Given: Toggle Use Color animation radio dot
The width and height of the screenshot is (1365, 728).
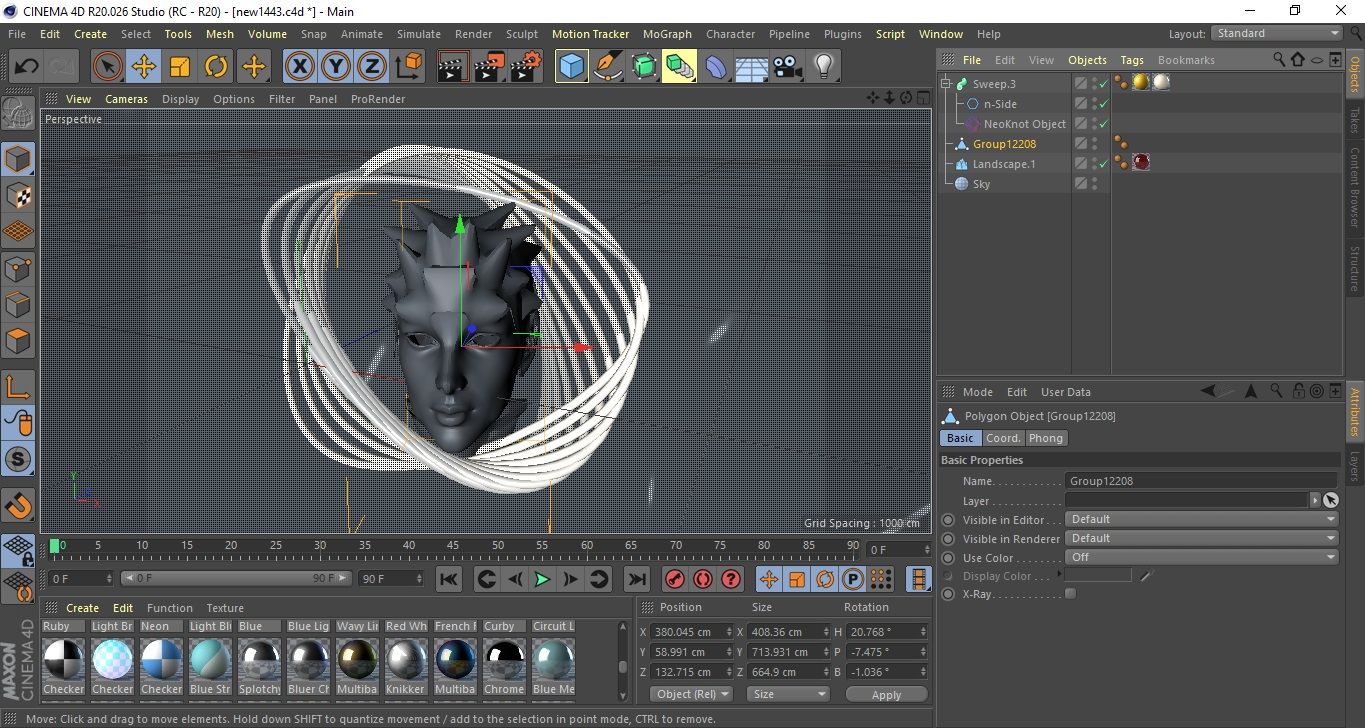Looking at the screenshot, I should (948, 558).
